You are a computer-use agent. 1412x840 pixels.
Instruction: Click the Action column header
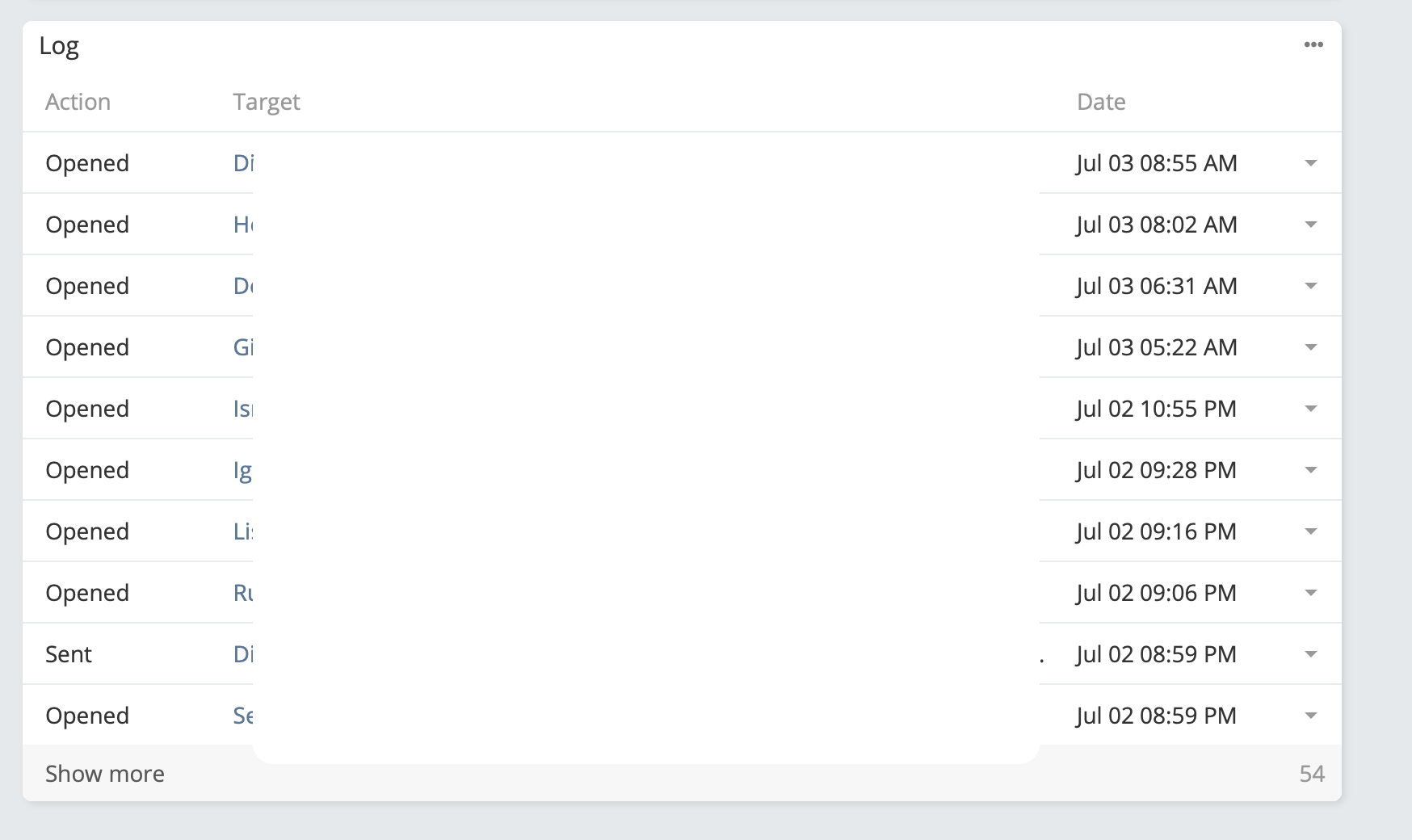(x=78, y=102)
